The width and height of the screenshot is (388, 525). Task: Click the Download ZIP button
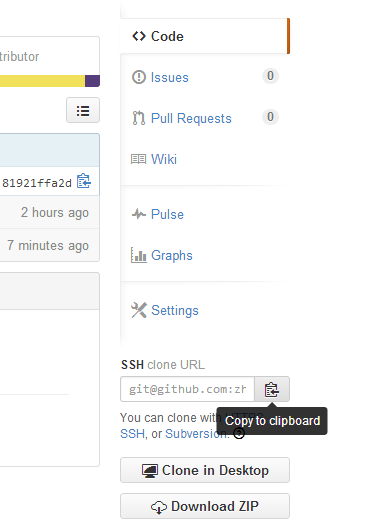tap(205, 506)
